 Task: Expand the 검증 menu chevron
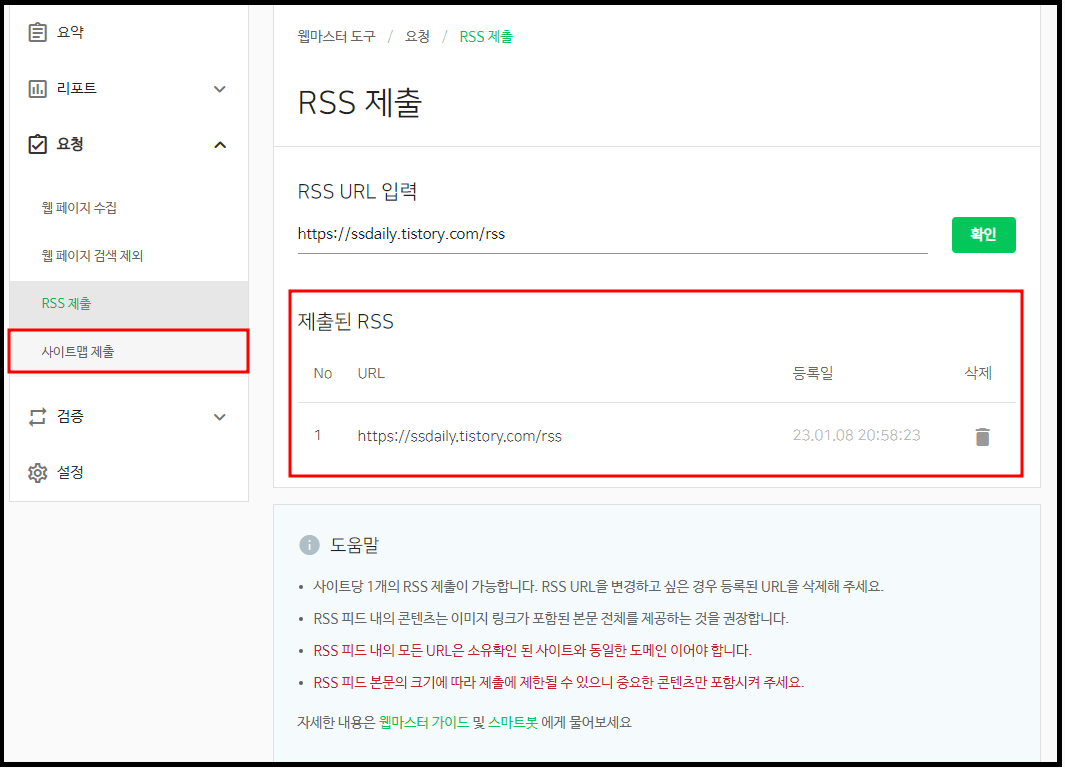pos(219,417)
